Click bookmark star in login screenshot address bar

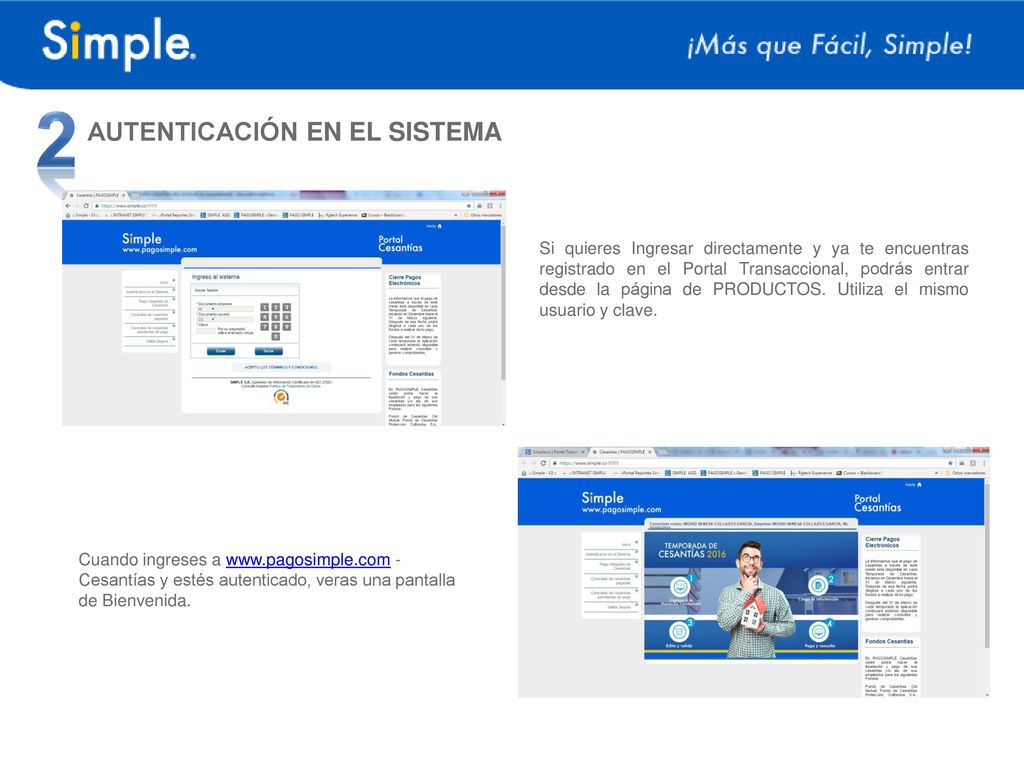point(469,206)
